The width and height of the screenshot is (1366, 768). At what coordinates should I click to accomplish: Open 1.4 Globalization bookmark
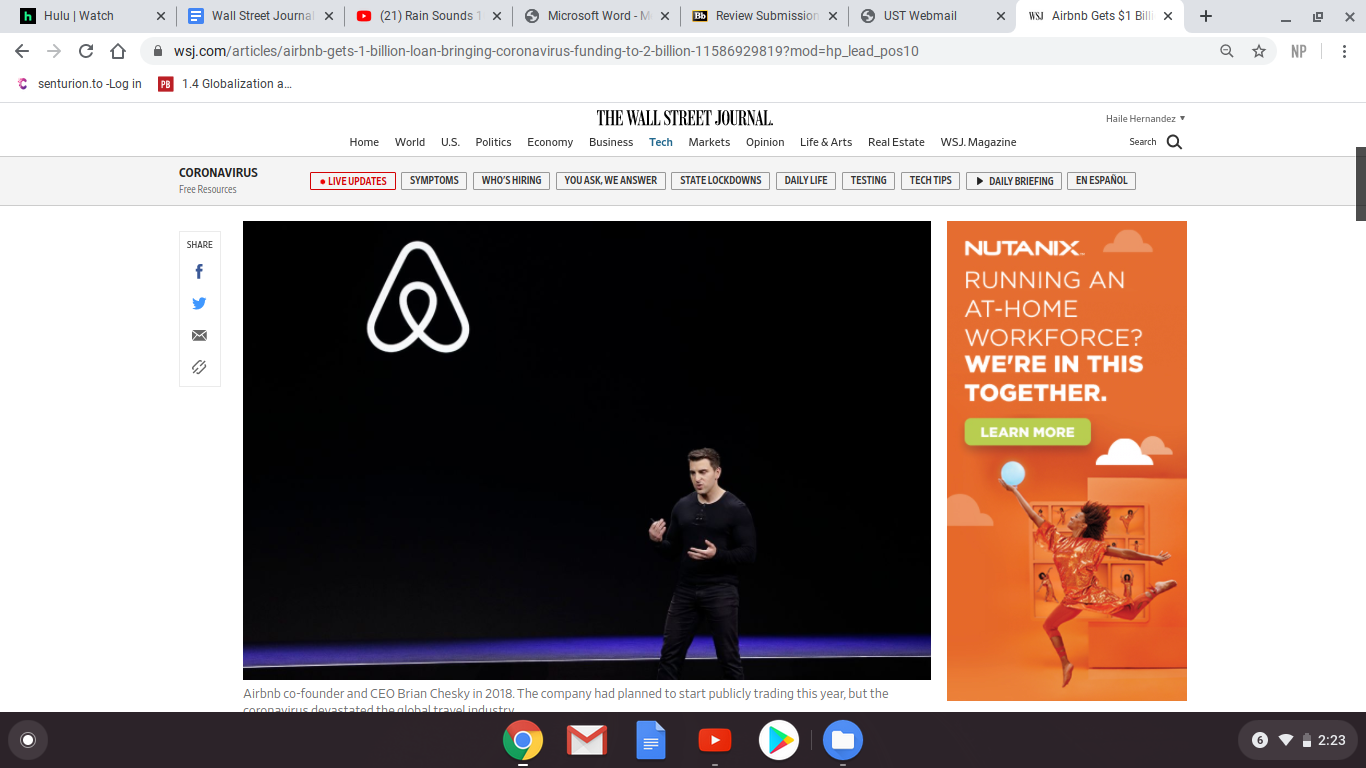tap(225, 84)
